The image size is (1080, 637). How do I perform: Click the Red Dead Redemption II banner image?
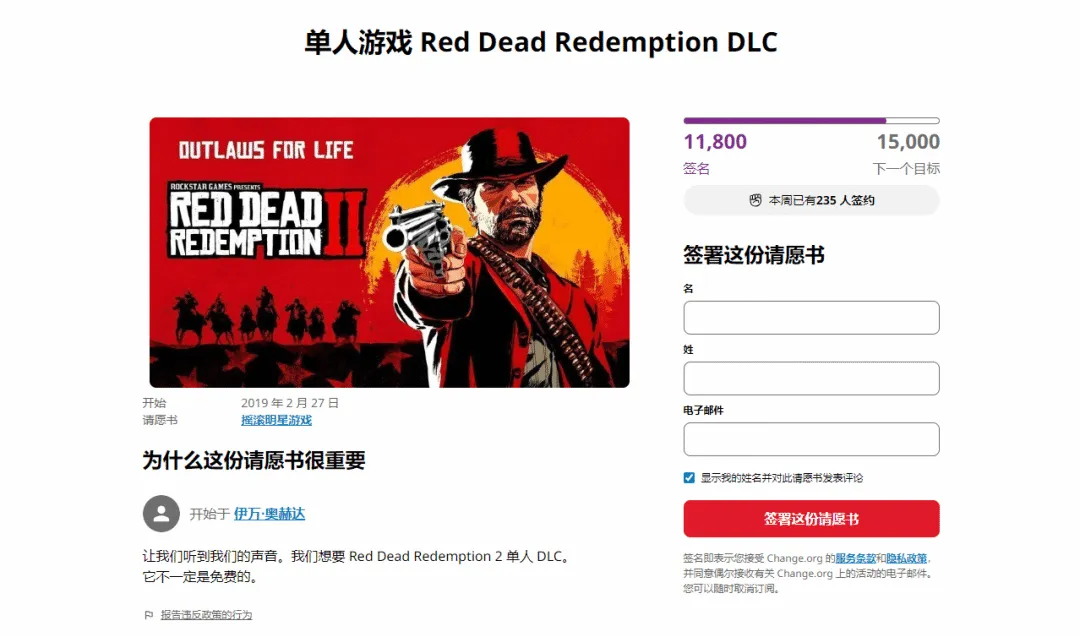click(x=389, y=252)
